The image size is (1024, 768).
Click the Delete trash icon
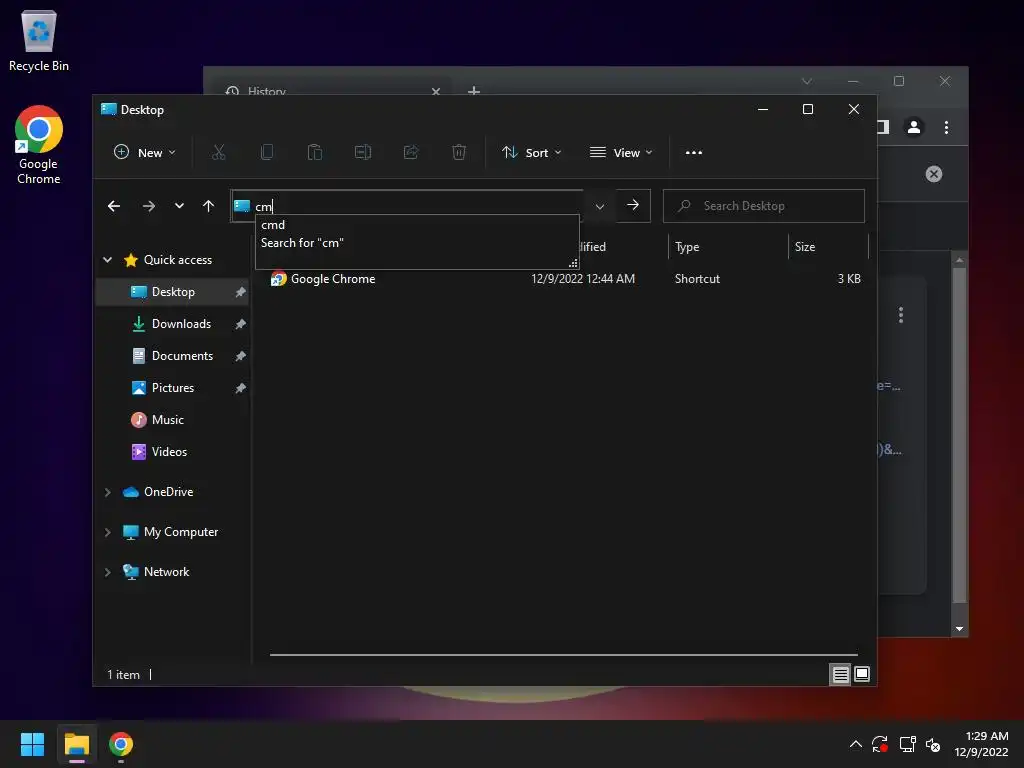coord(459,153)
